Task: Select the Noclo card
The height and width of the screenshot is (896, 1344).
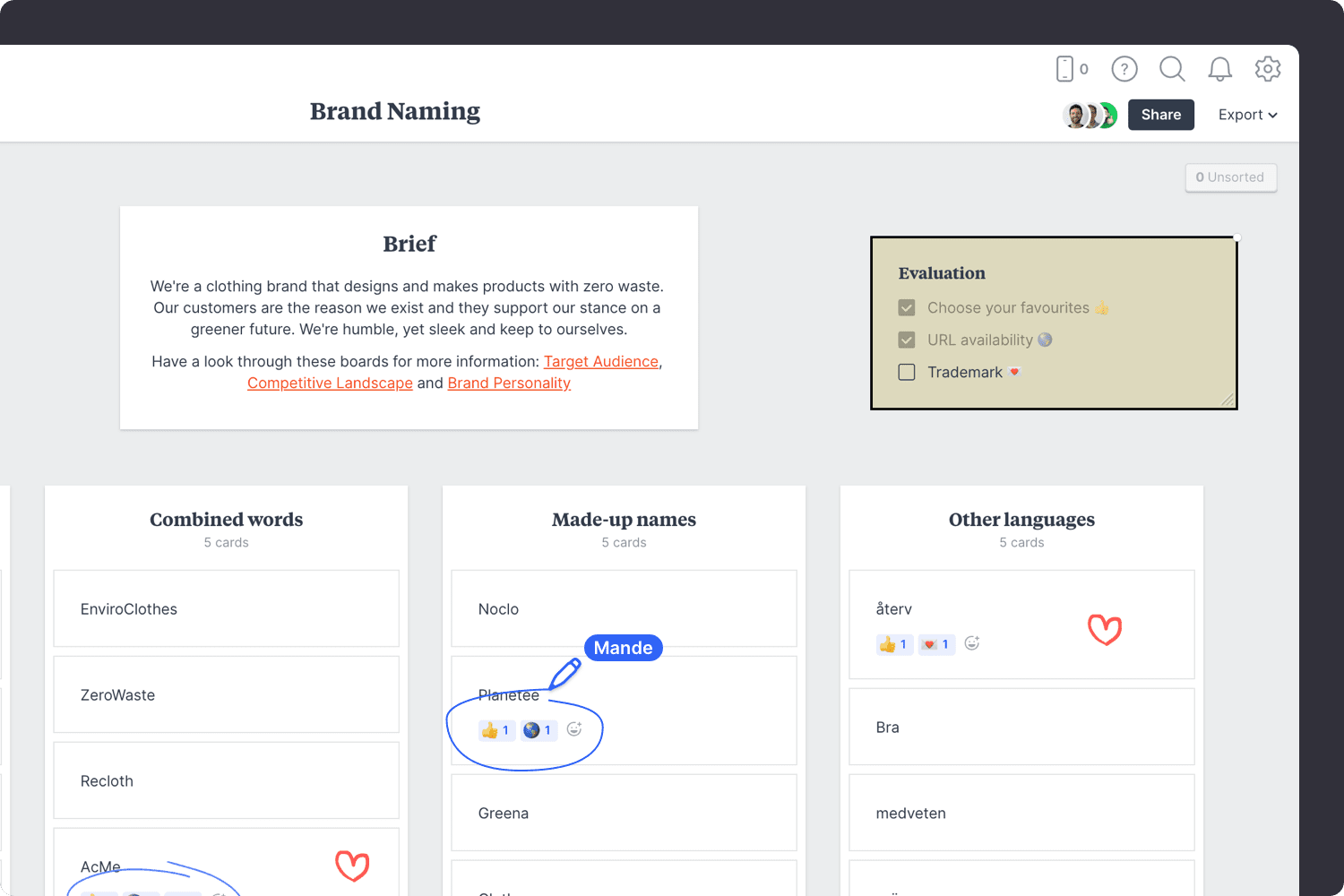Action: 624,608
